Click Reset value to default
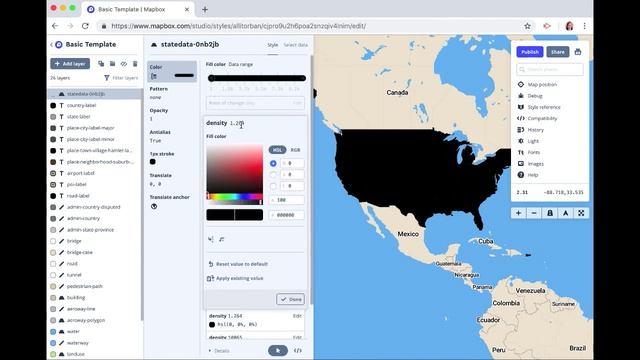Screen dimensions: 640x360 [x=238, y=264]
